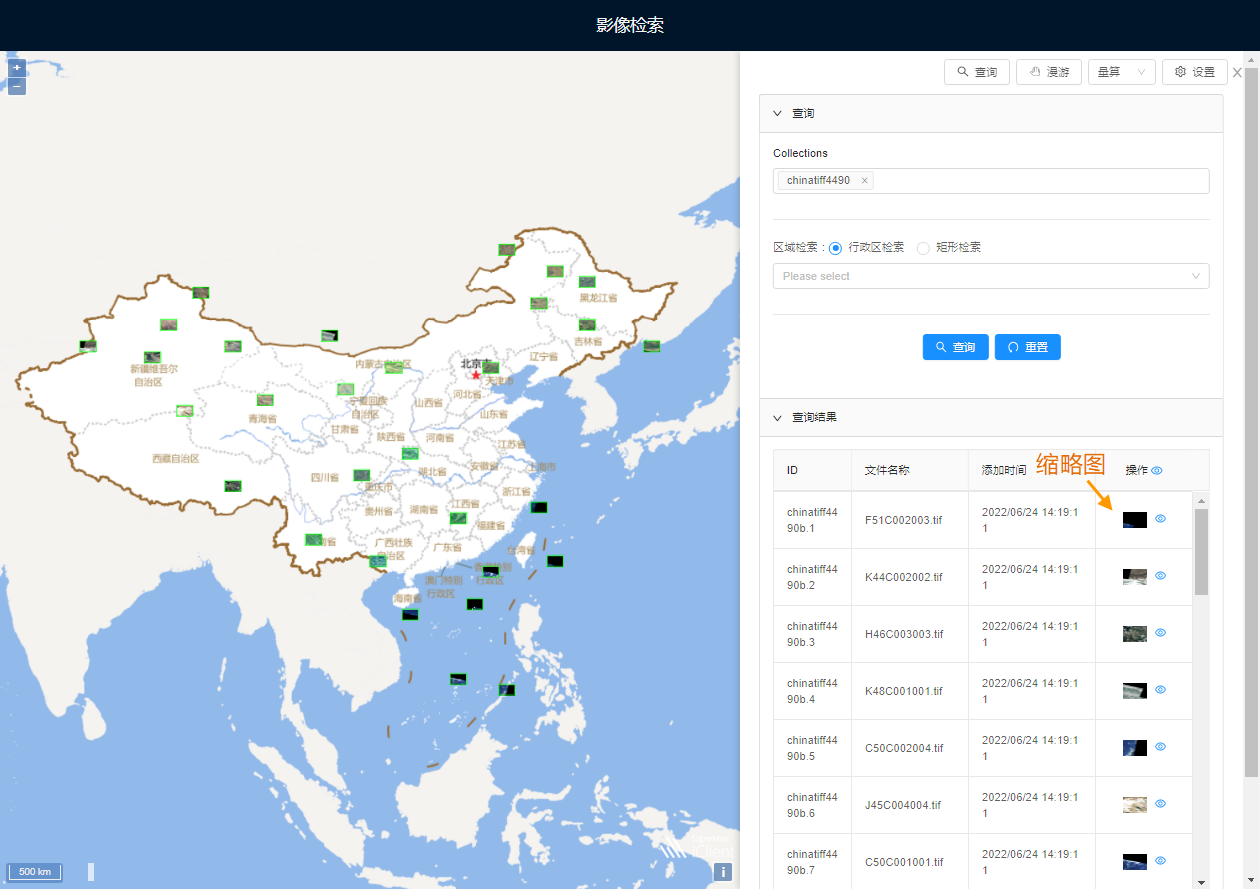Viewport: 1260px width, 889px height.
Task: Open map attribution info icon
Action: click(x=723, y=872)
